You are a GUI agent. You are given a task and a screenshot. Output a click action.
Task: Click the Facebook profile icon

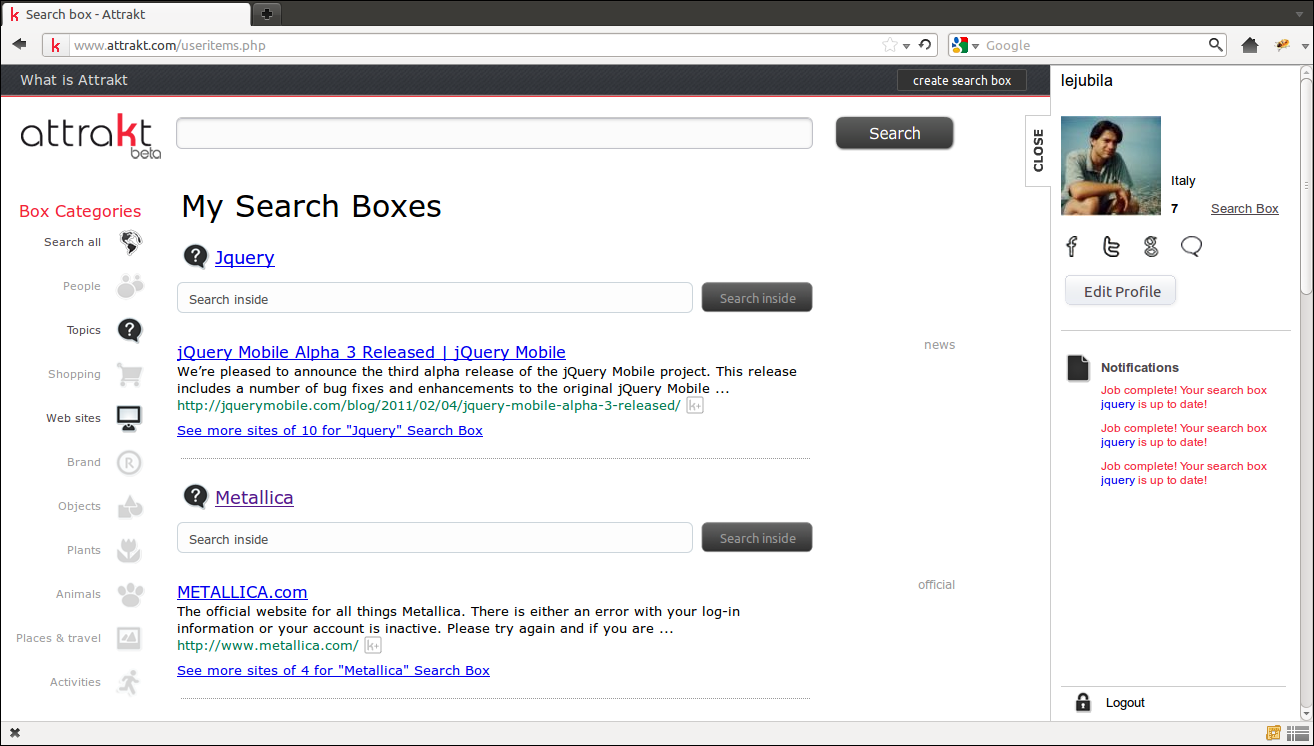pos(1072,246)
